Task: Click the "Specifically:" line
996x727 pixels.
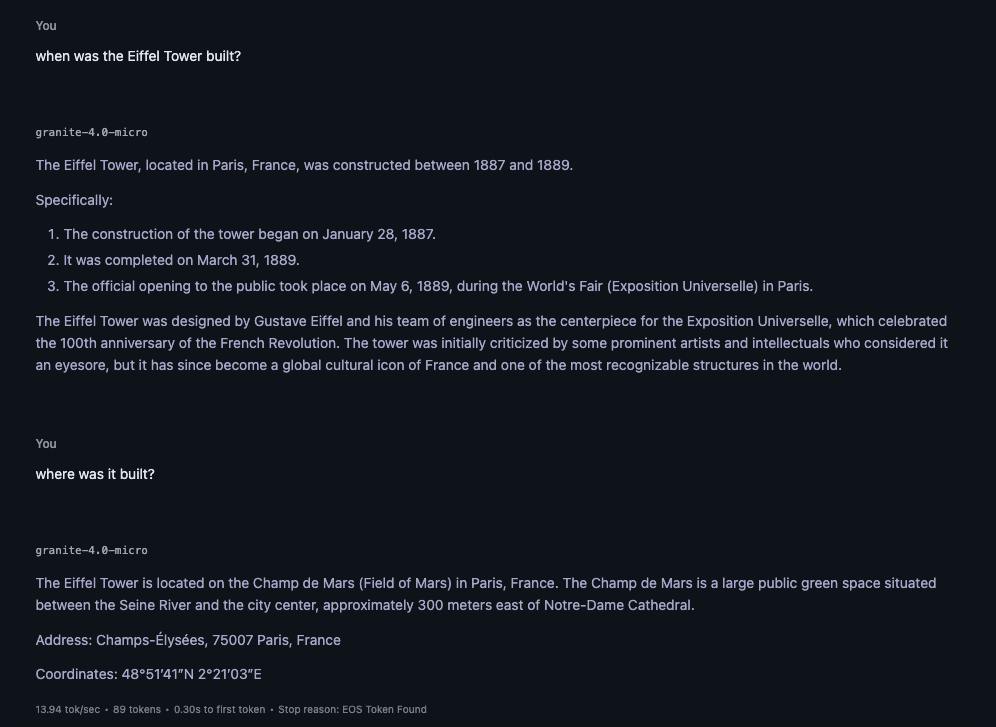Action: 74,200
